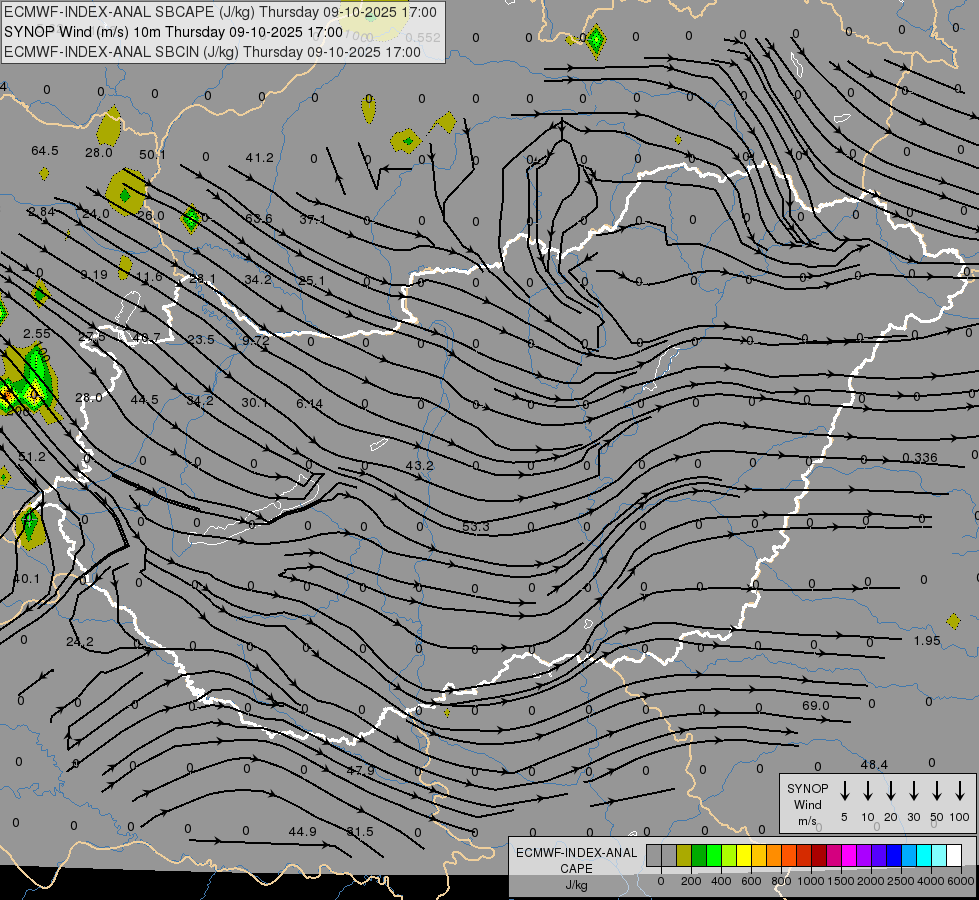Click the 44.5 value on the map
This screenshot has width=979, height=900.
[x=144, y=399]
